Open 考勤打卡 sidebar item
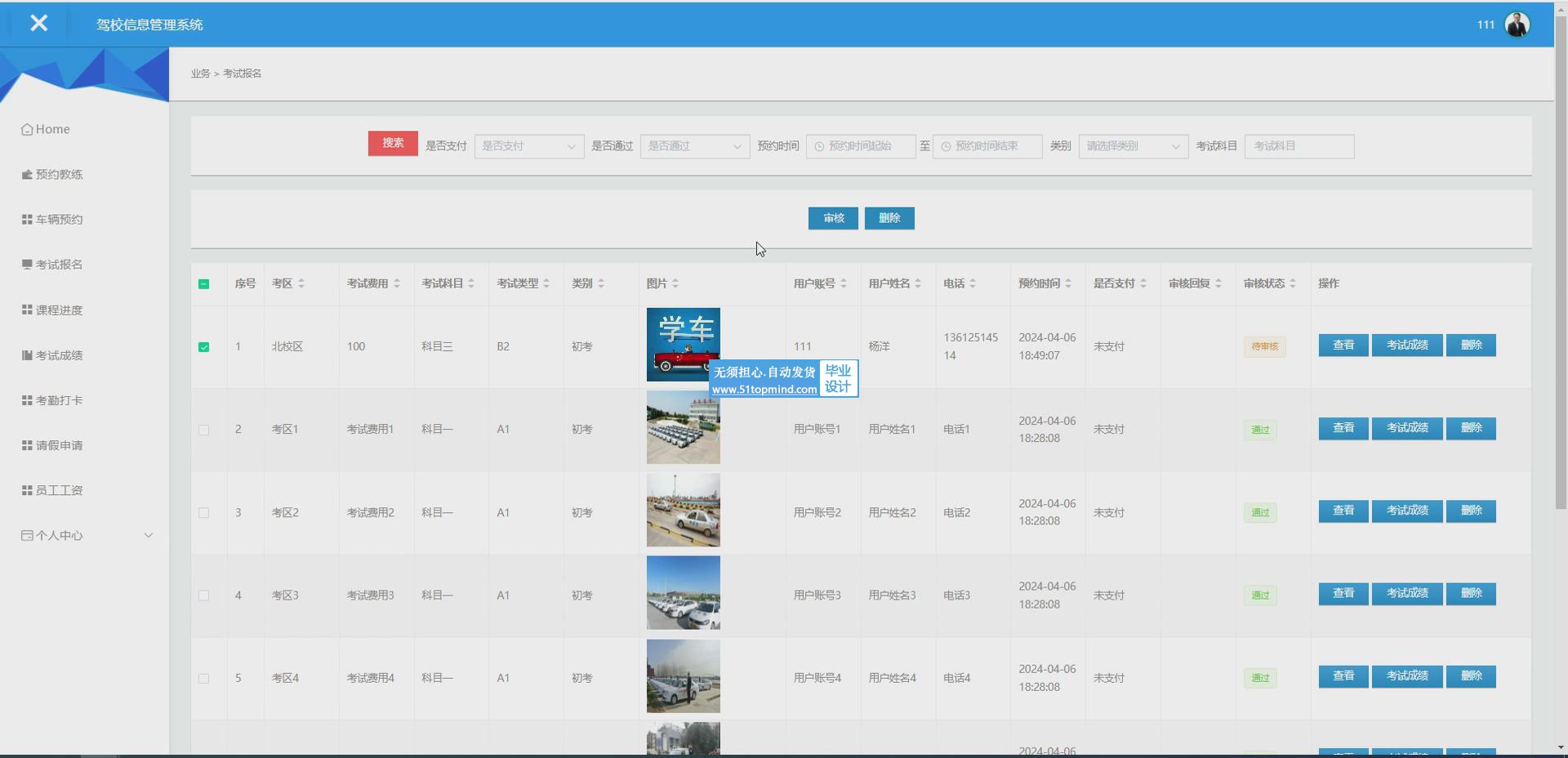The width and height of the screenshot is (1568, 758). pos(52,400)
